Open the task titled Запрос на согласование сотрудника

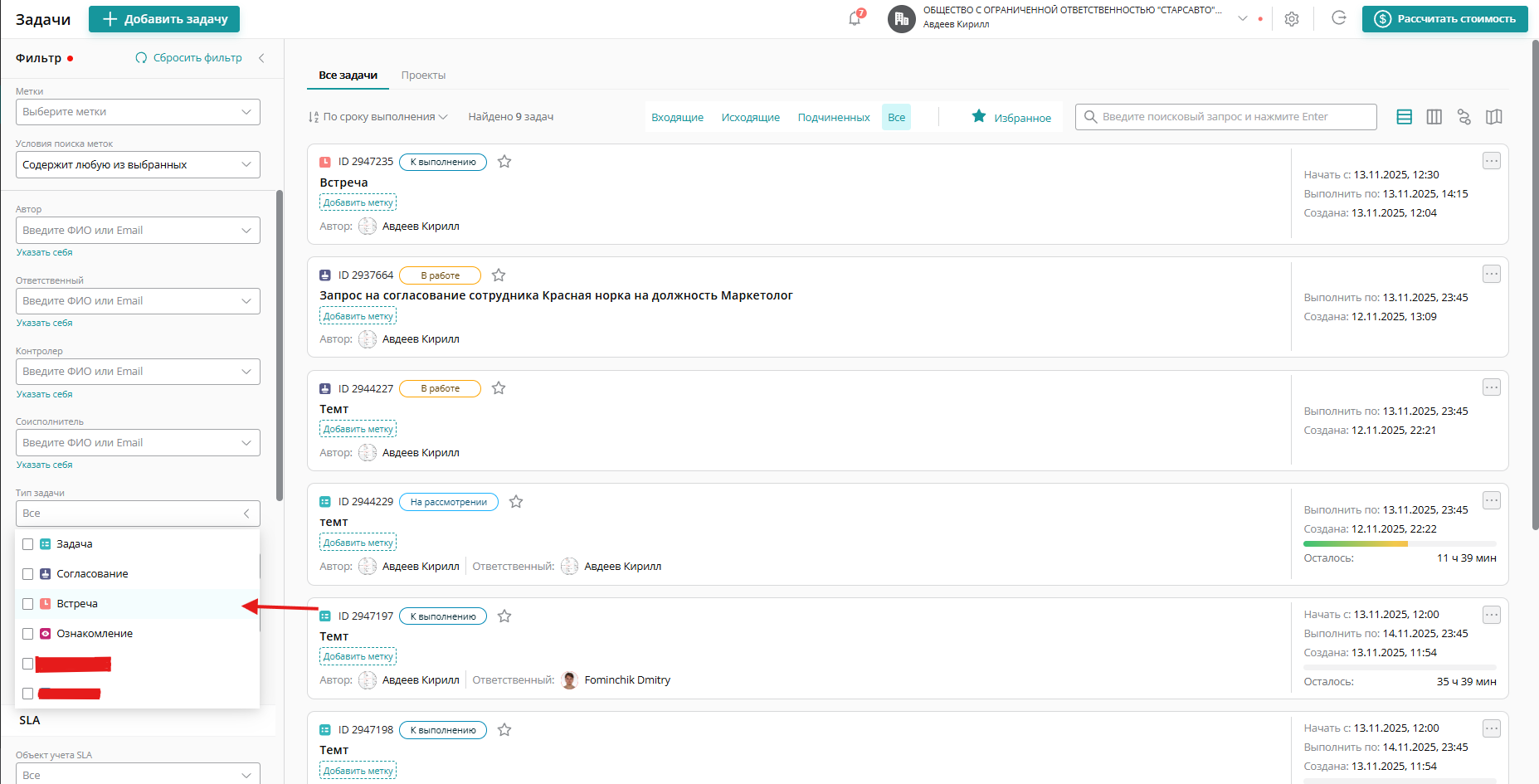coord(556,296)
